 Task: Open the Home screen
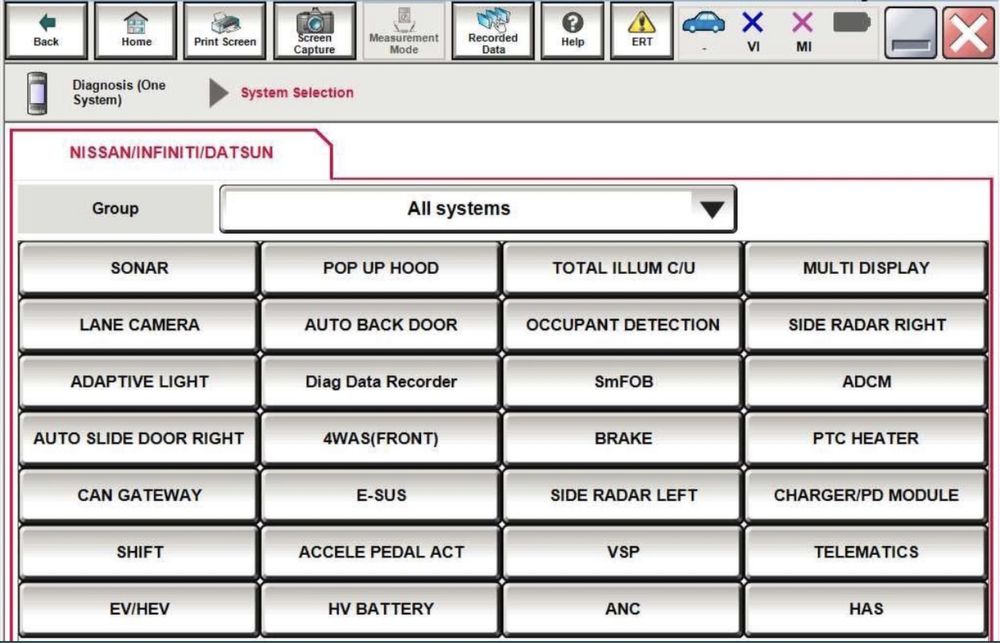[136, 31]
